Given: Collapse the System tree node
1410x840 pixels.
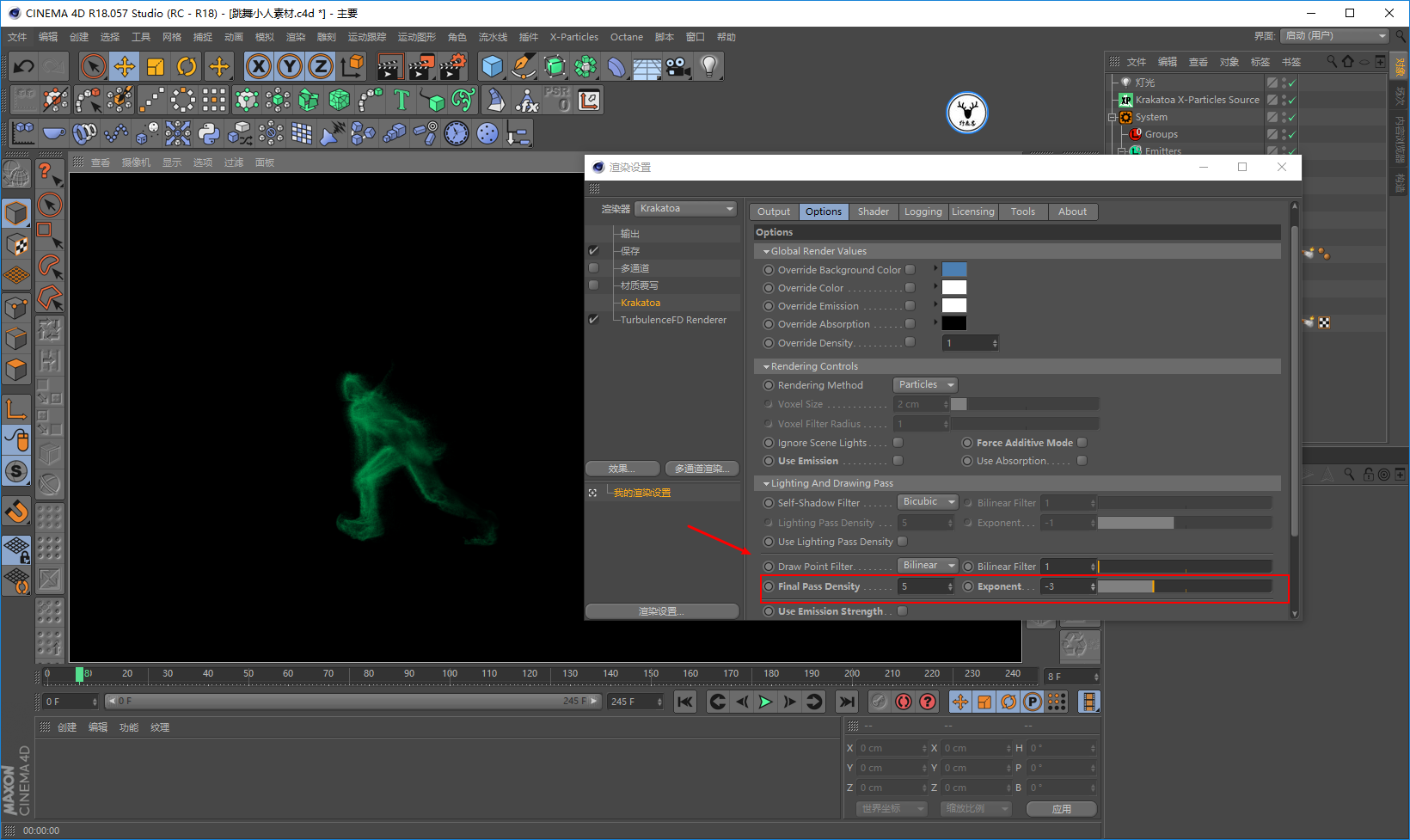Looking at the screenshot, I should click(1113, 117).
